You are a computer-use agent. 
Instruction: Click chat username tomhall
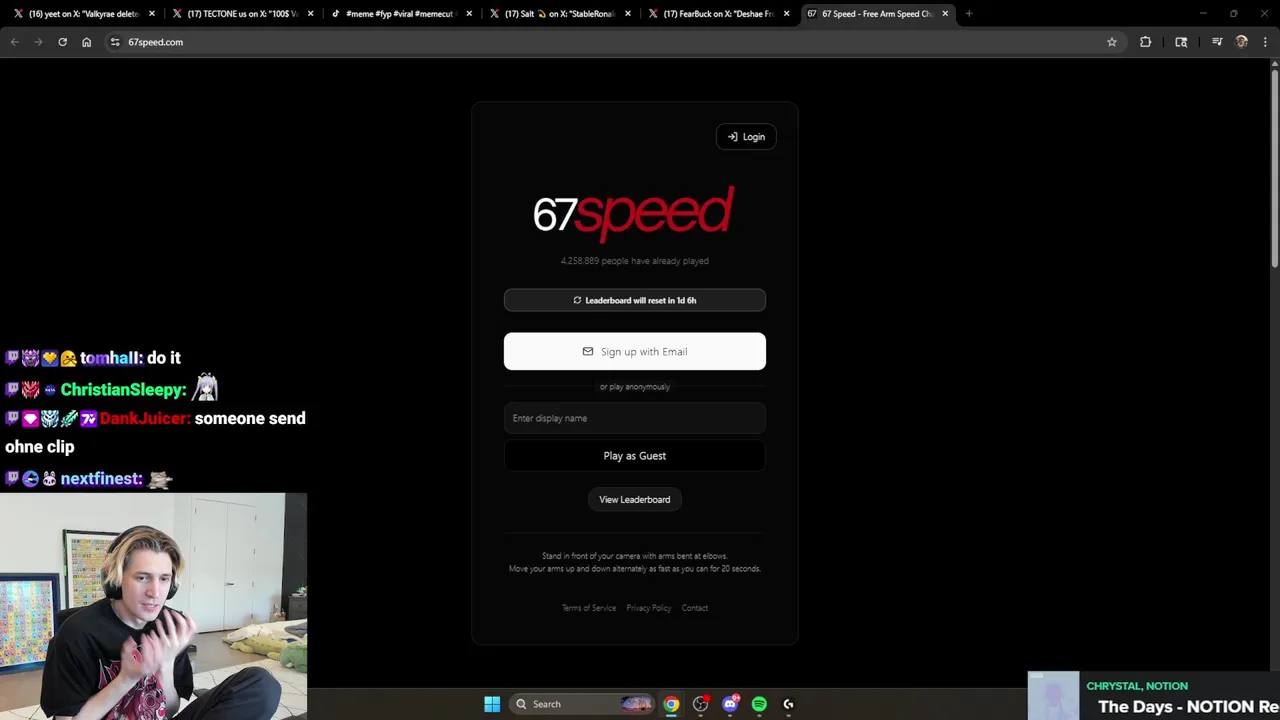point(110,358)
